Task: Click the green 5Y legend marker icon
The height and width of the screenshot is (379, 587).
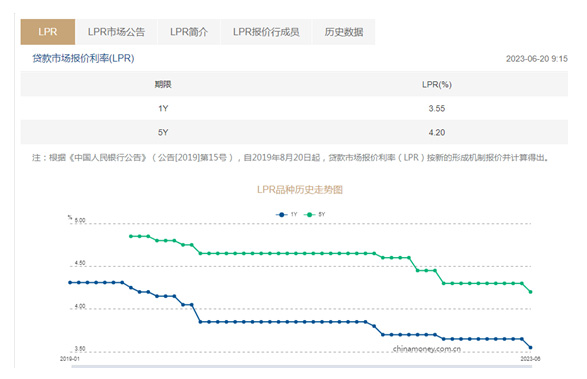Action: [309, 215]
